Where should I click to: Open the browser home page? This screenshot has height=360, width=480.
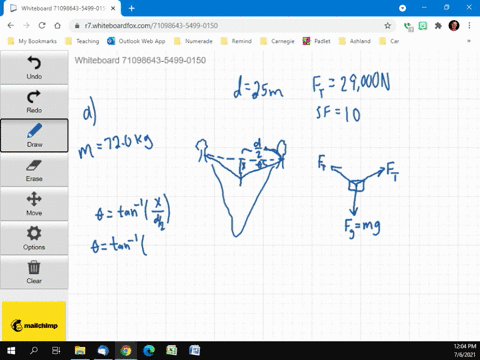tap(57, 26)
